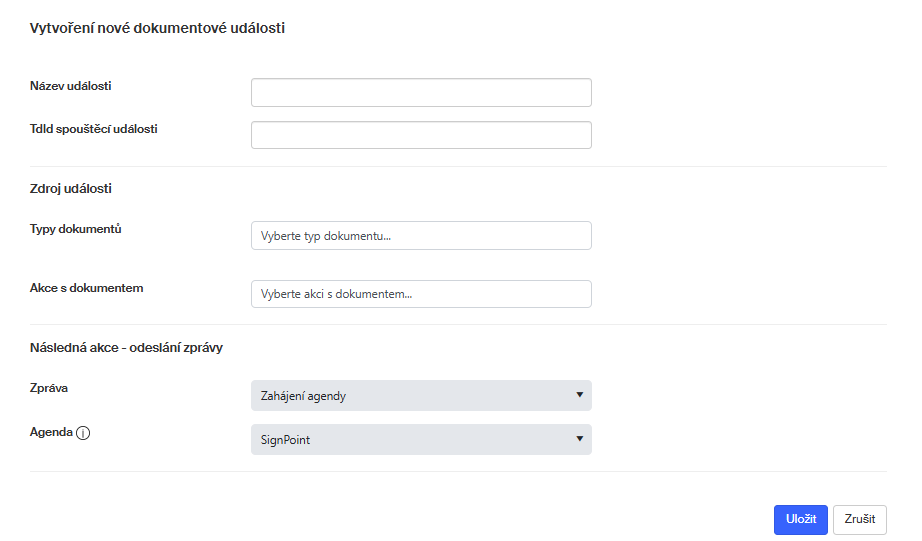Click the 'TdId spouštěcí události' label
The image size is (922, 541).
[x=94, y=129]
